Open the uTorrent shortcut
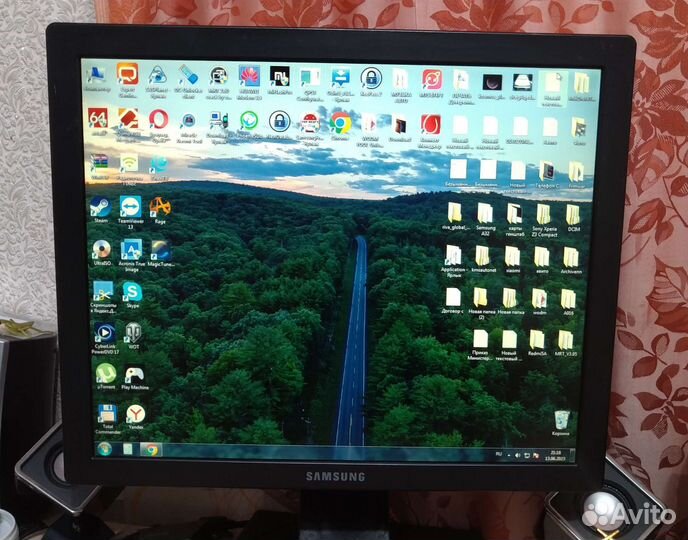Viewport: 688px width, 540px height. 106,376
